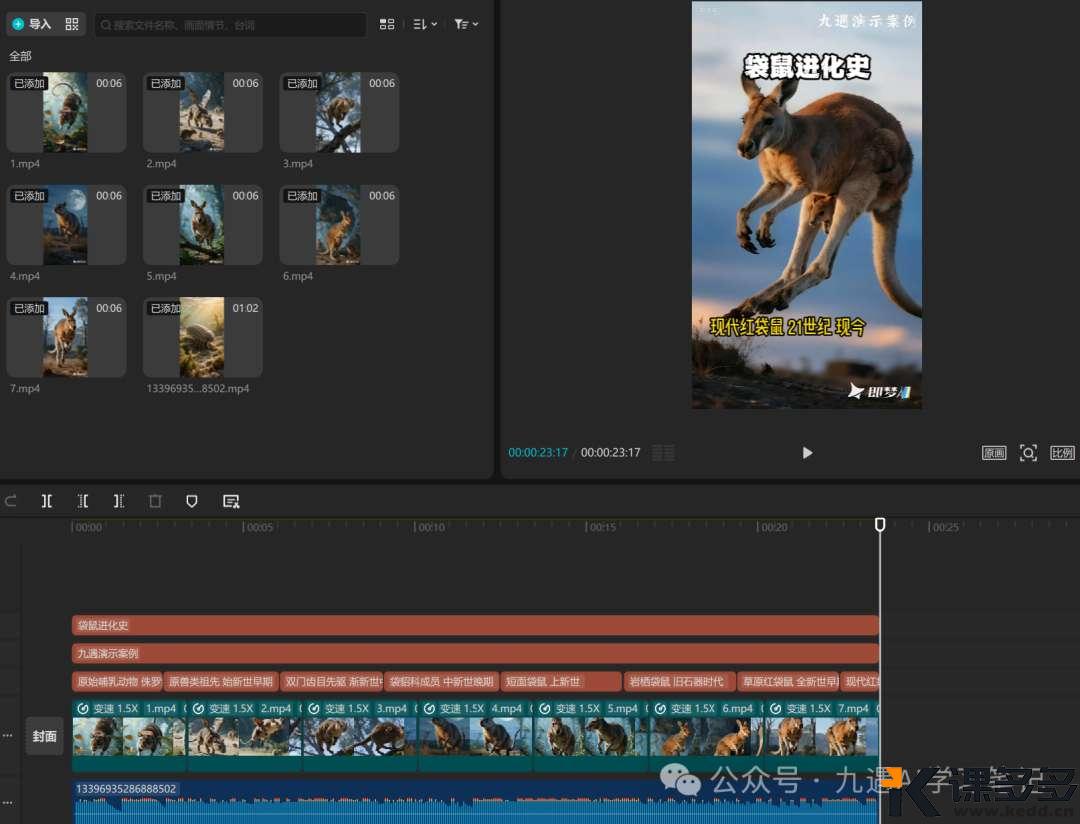This screenshot has height=824, width=1080.
Task: Play the preview video
Action: [x=807, y=453]
